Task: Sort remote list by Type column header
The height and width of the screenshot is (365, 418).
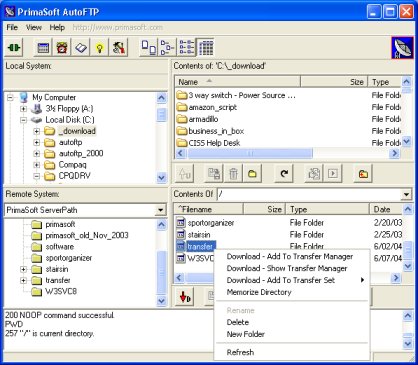Action: [x=328, y=209]
